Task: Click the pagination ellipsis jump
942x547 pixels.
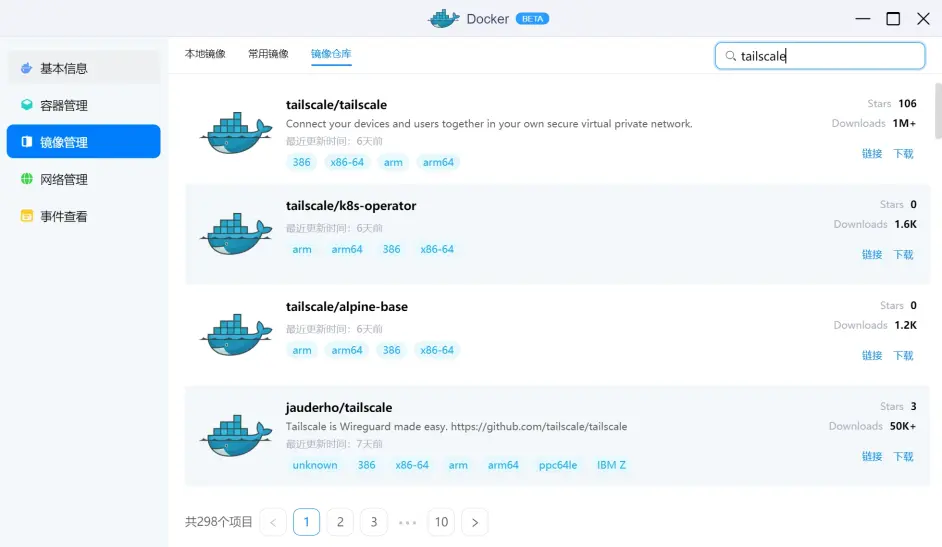Action: [407, 522]
